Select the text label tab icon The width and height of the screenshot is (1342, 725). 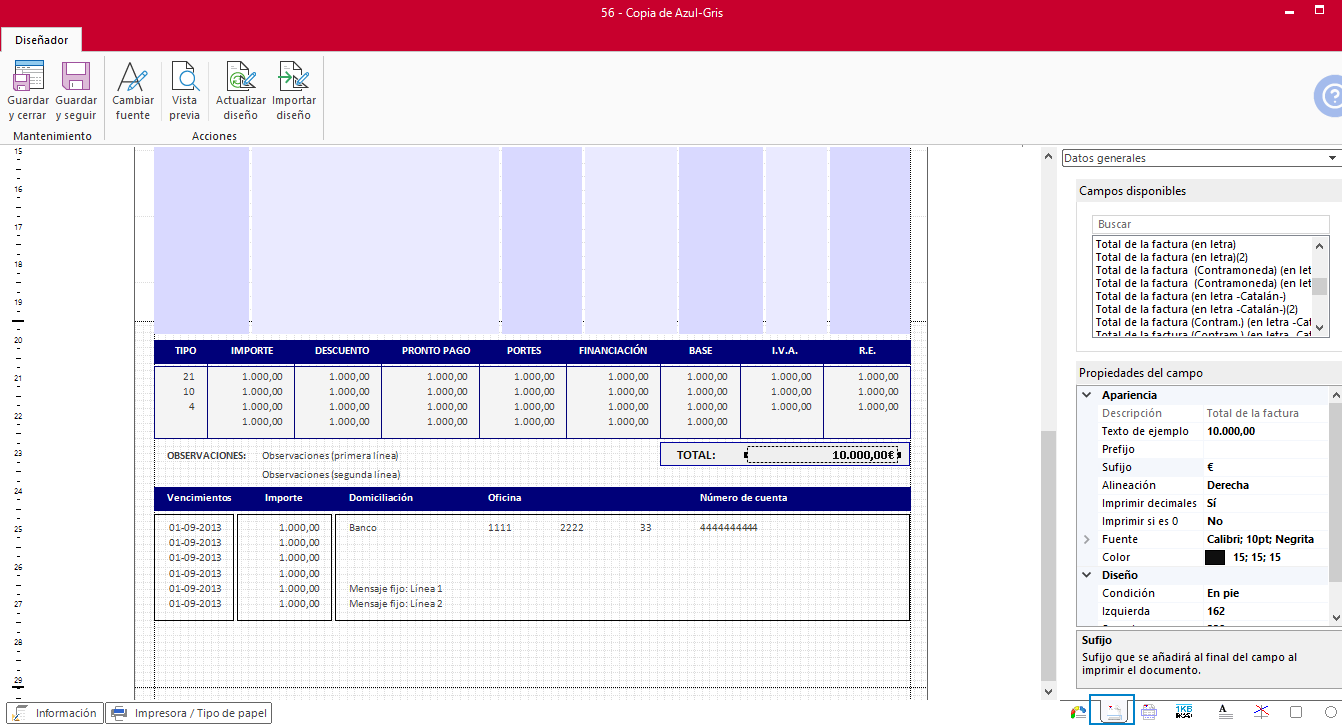point(1224,712)
